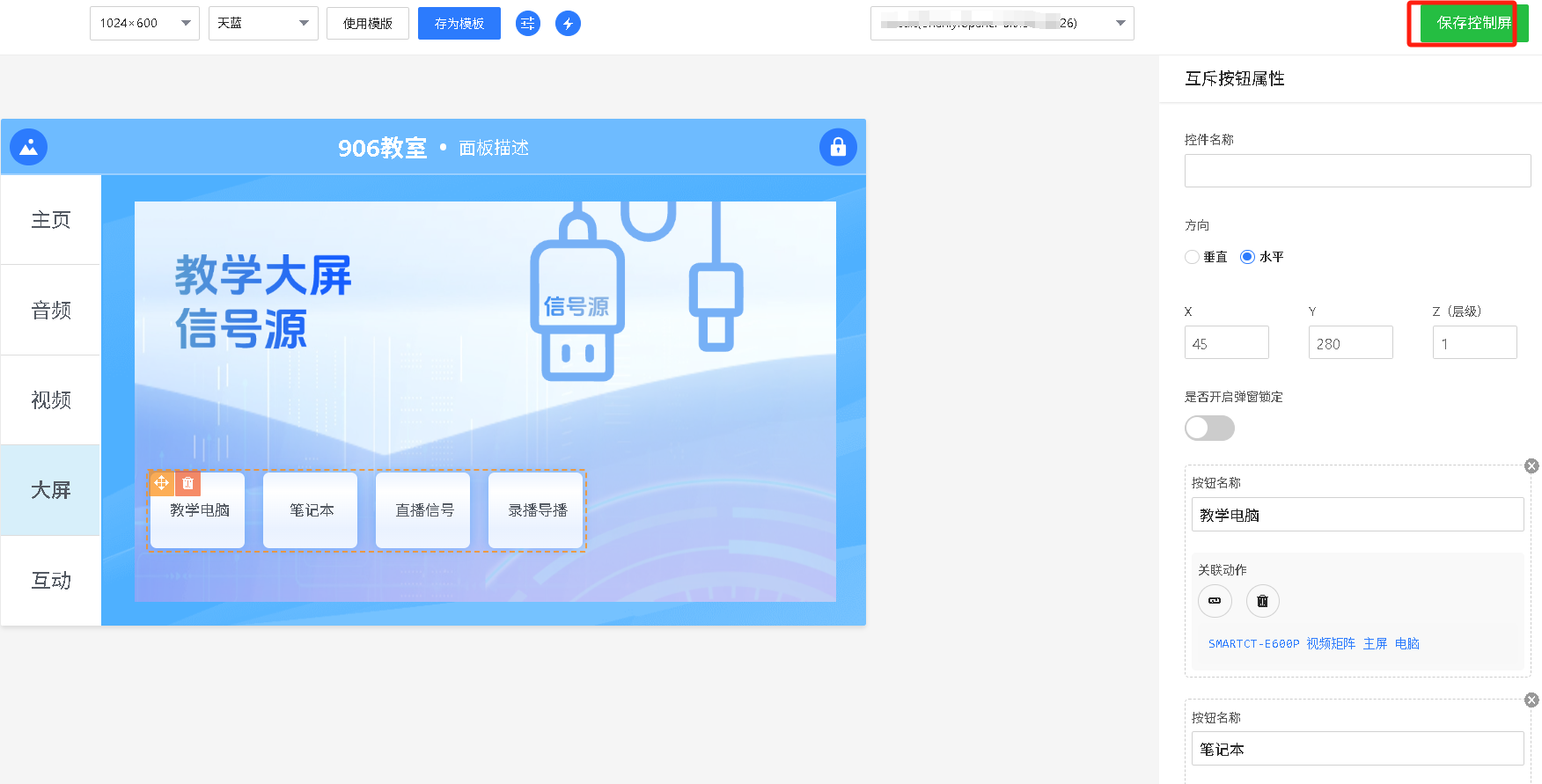
Task: Click the trash icon under 关联动作
Action: pyautogui.click(x=1262, y=601)
